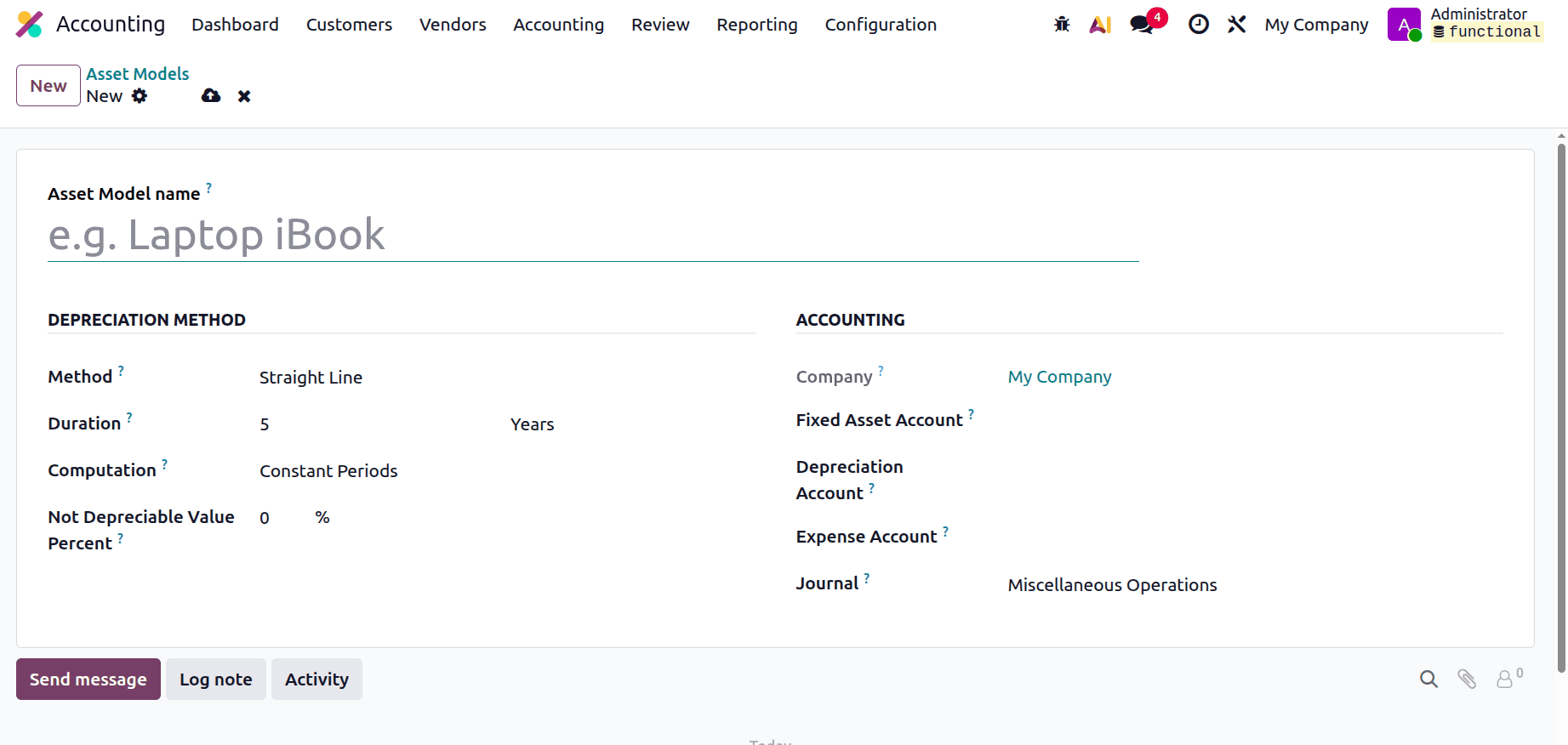Screen dimensions: 1568x745
Task: Open the Administrator user menu
Action: coord(1465,24)
